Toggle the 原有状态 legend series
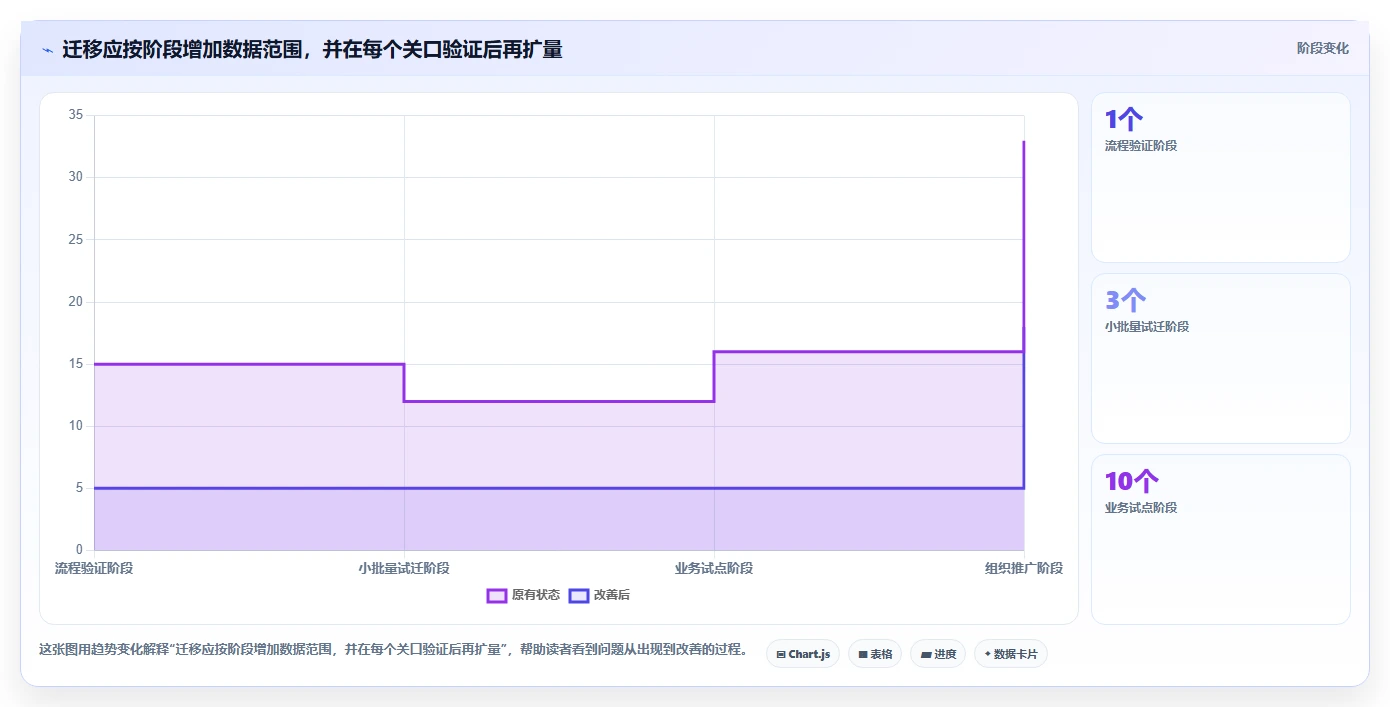The height and width of the screenshot is (707, 1390). [523, 595]
